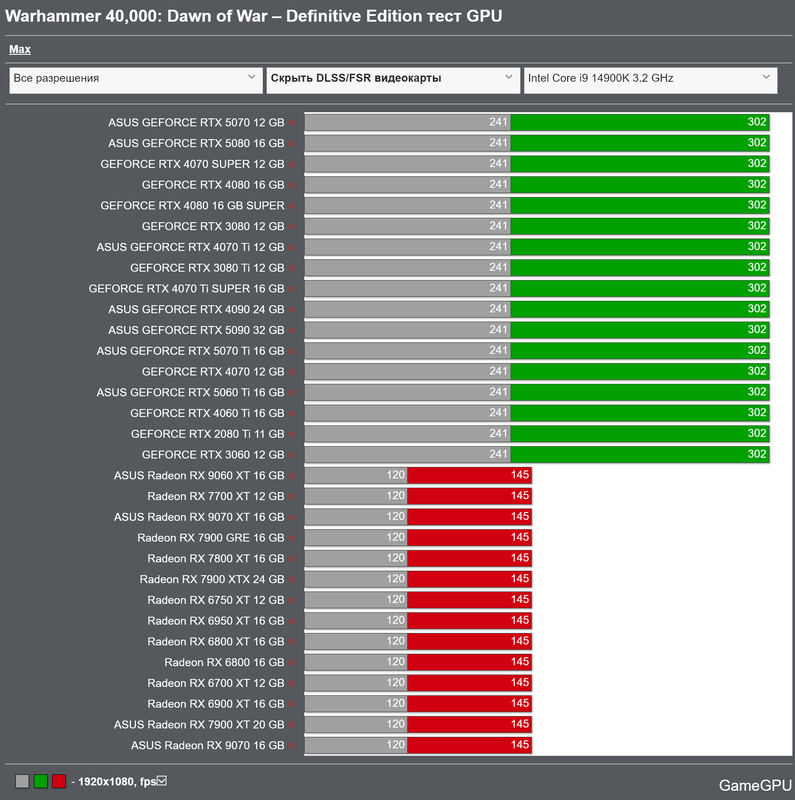The width and height of the screenshot is (795, 800).
Task: Remove Radeon RX 6950 XT 16 GB via red X
Action: [291, 621]
